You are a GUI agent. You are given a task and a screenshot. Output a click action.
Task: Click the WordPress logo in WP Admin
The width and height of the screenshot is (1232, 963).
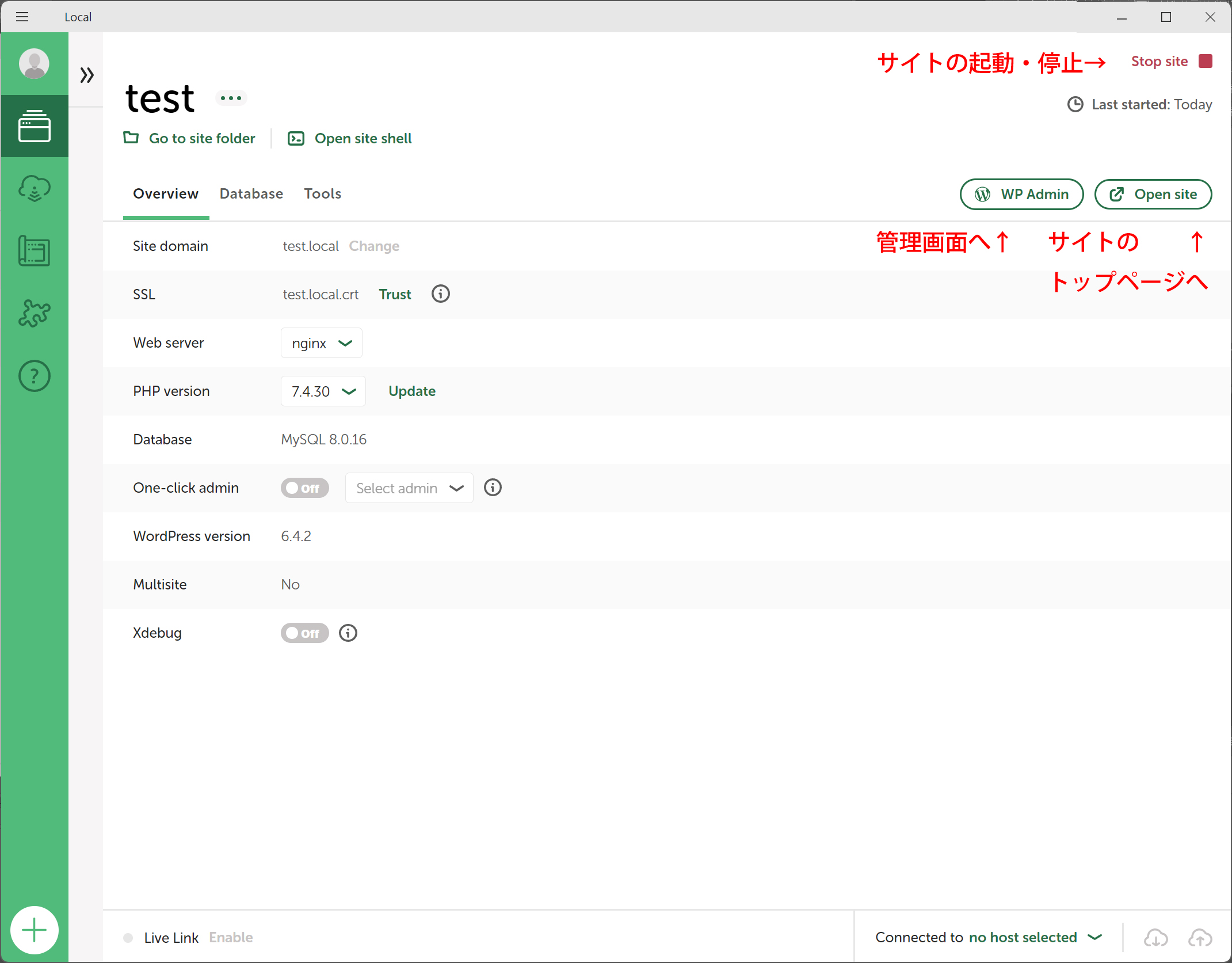click(x=983, y=195)
